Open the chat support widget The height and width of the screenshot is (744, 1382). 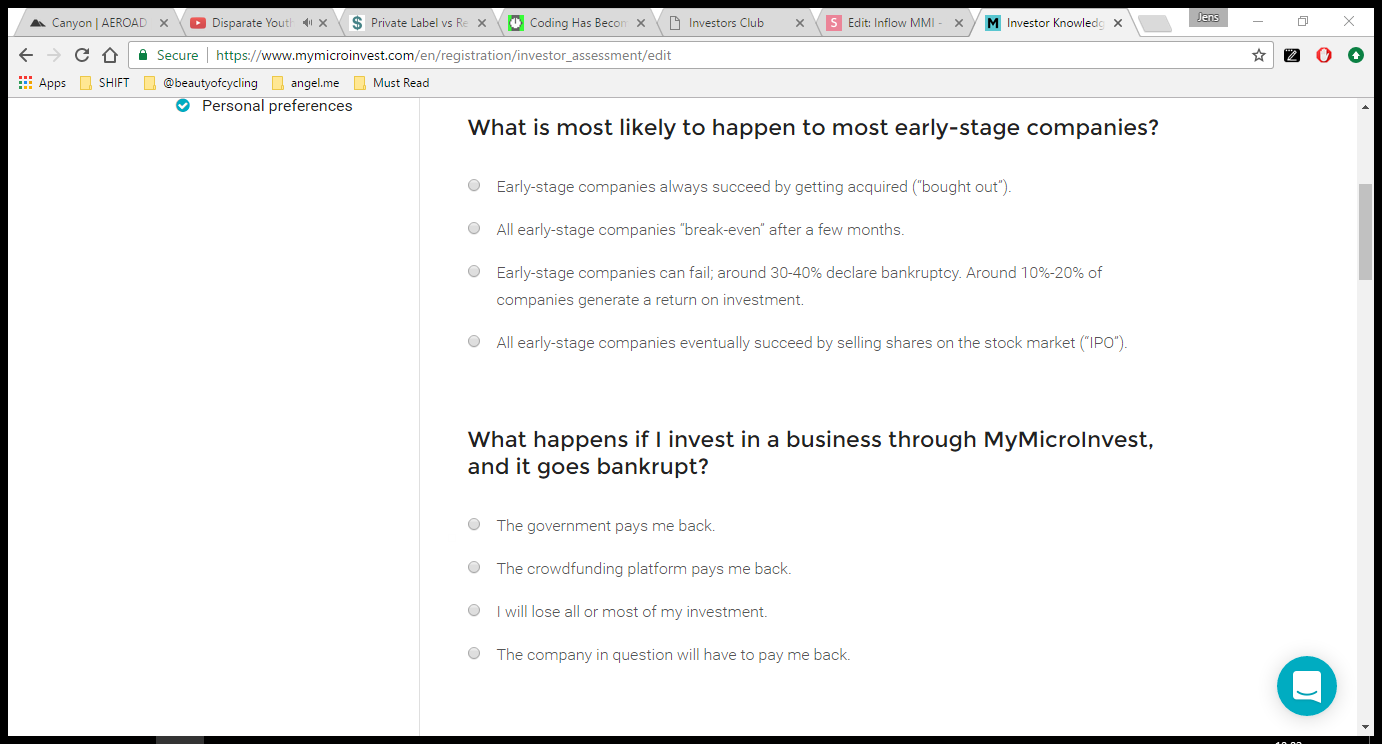pyautogui.click(x=1306, y=686)
